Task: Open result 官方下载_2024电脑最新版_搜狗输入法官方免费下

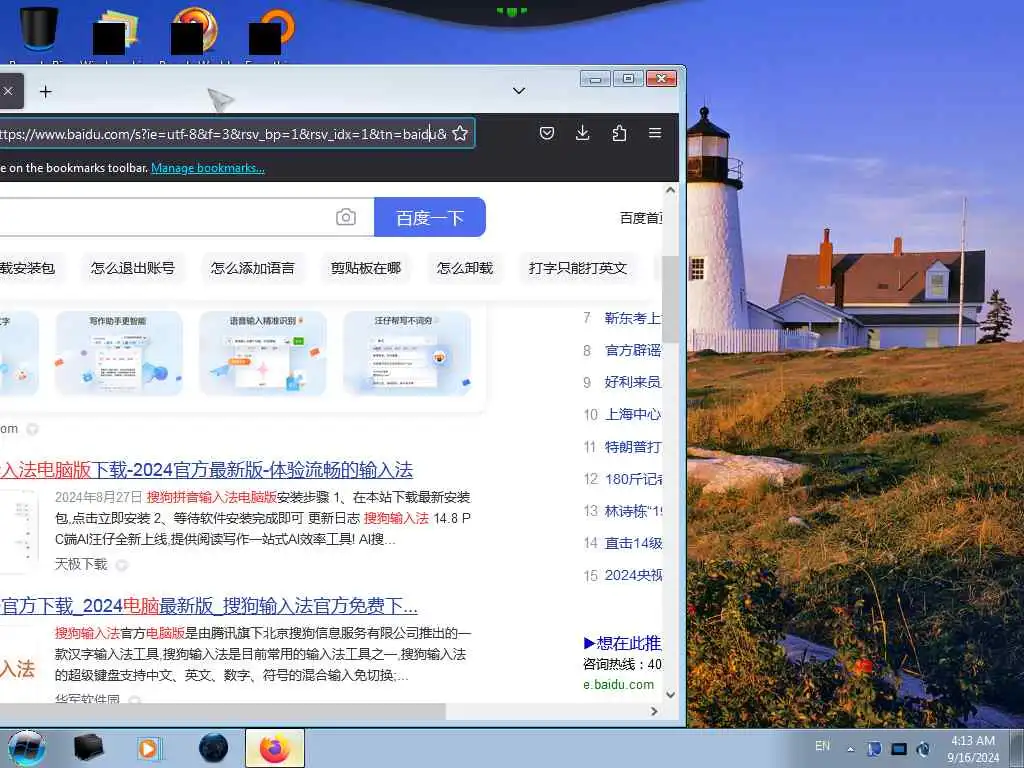Action: (x=209, y=606)
